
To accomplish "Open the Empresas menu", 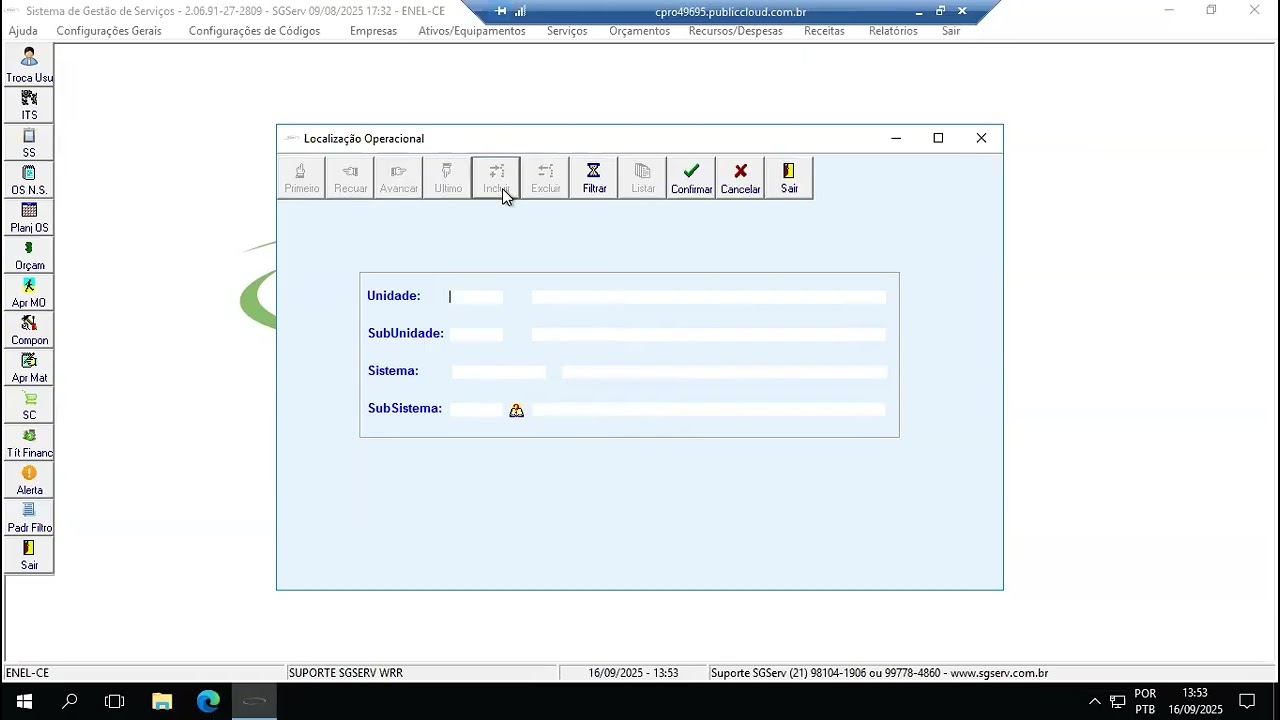I will [373, 31].
